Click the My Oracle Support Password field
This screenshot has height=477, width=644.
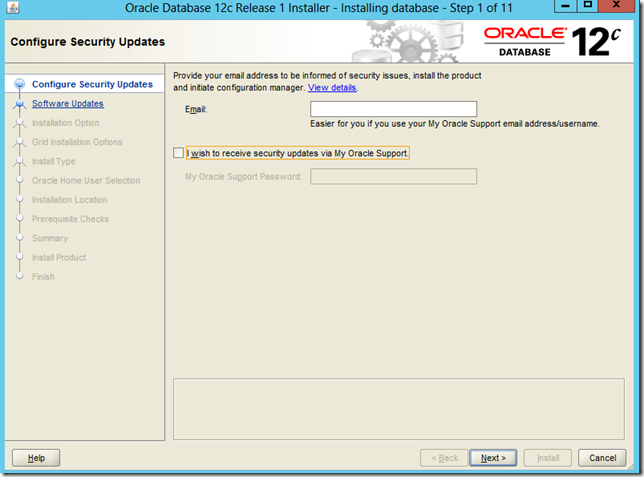coord(393,176)
